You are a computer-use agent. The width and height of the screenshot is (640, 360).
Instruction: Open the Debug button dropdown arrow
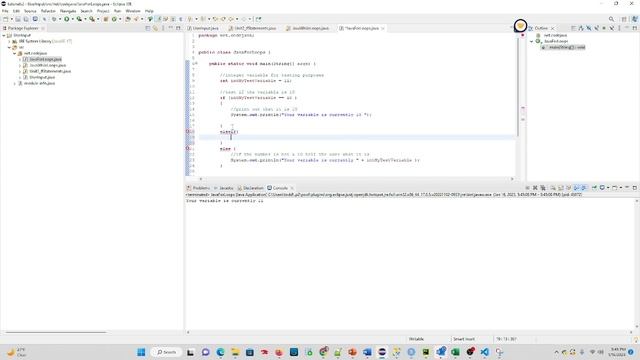point(60,19)
